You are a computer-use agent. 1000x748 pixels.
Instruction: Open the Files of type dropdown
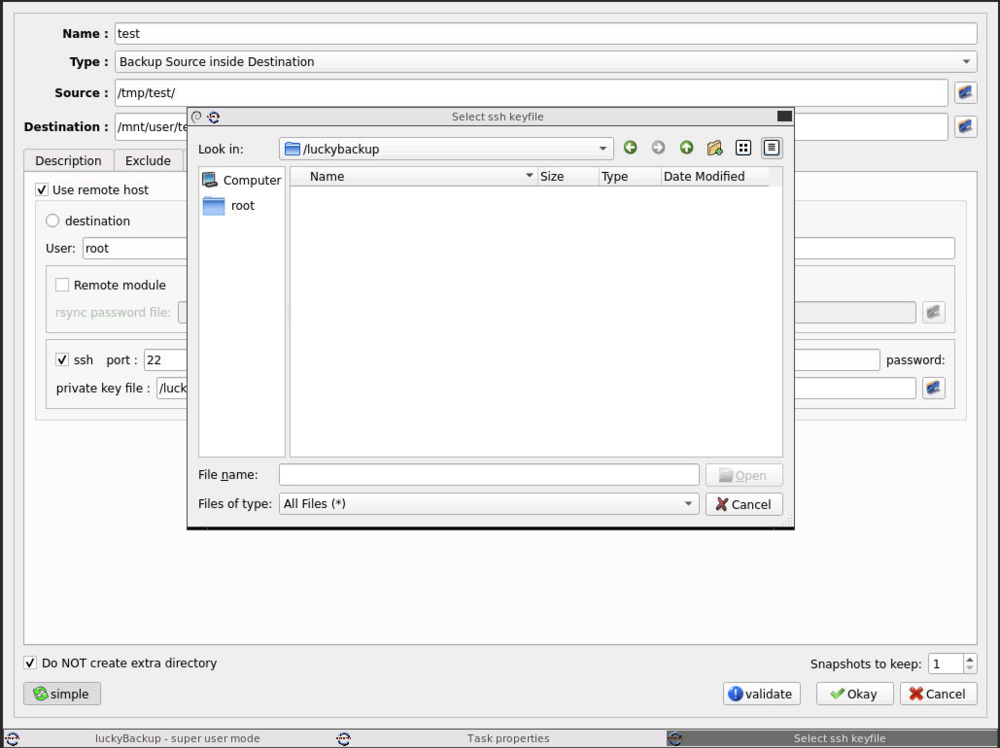(x=489, y=504)
